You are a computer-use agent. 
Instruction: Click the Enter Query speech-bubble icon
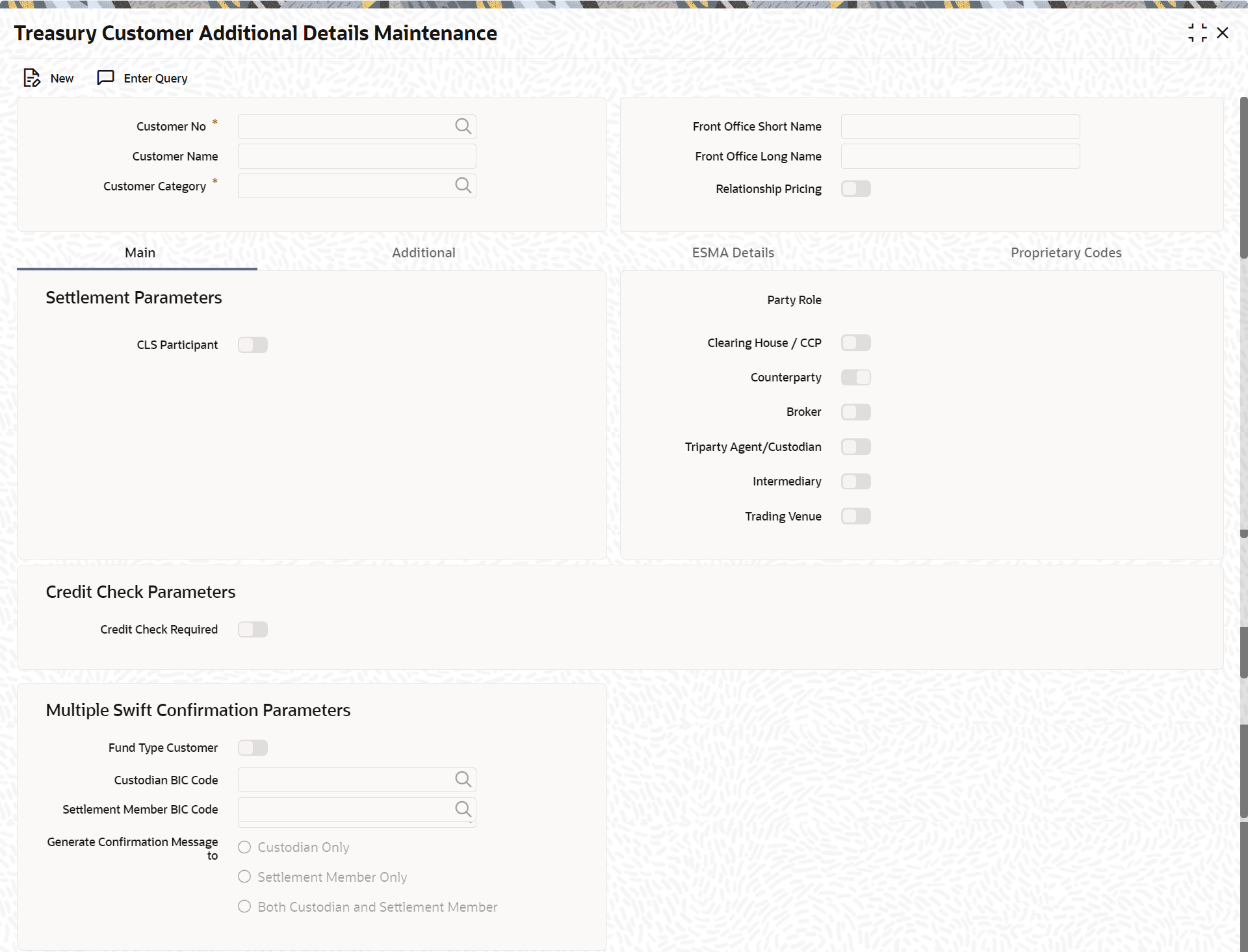click(105, 78)
